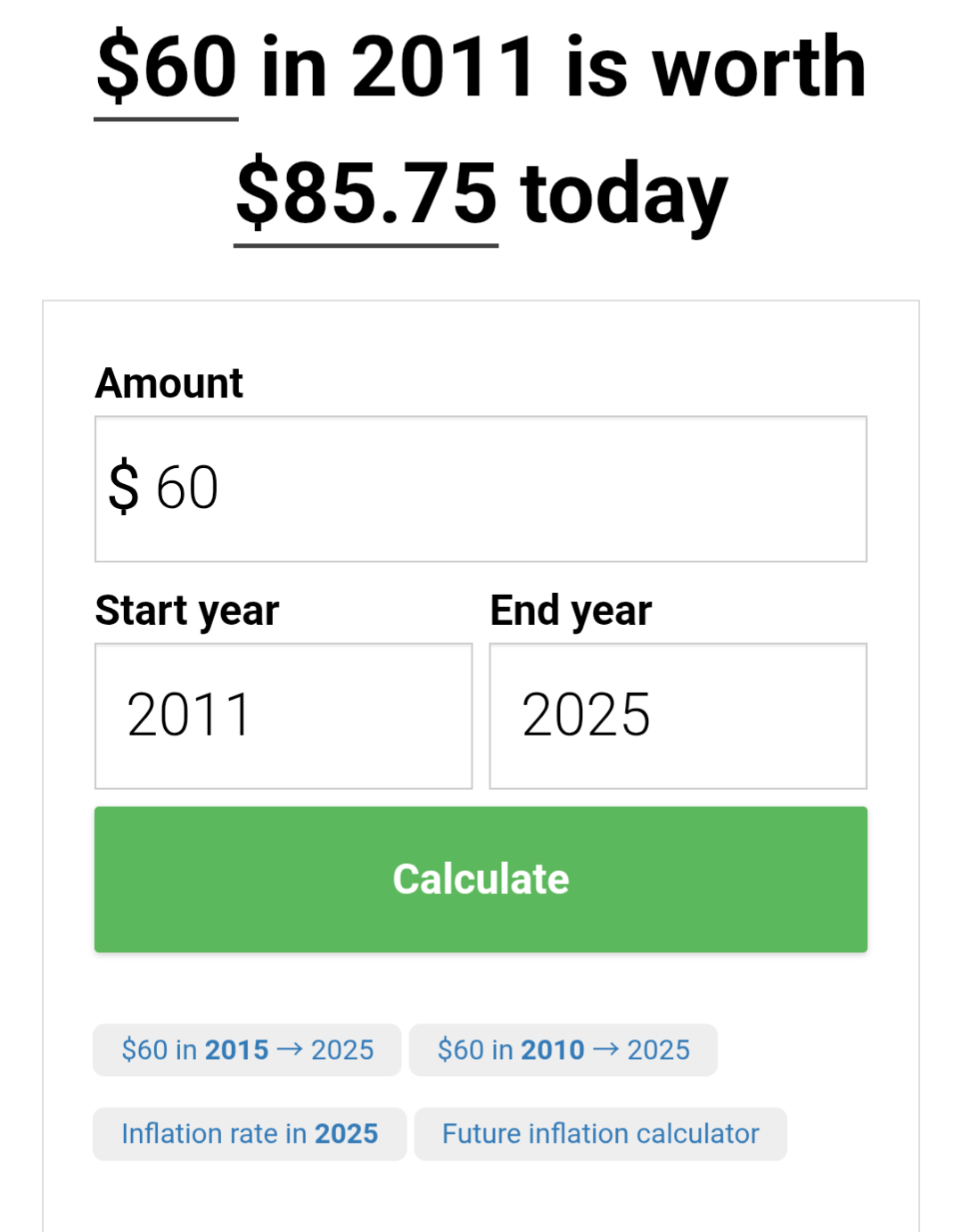
Task: Click "is worth" in the heading
Action: click(x=716, y=68)
